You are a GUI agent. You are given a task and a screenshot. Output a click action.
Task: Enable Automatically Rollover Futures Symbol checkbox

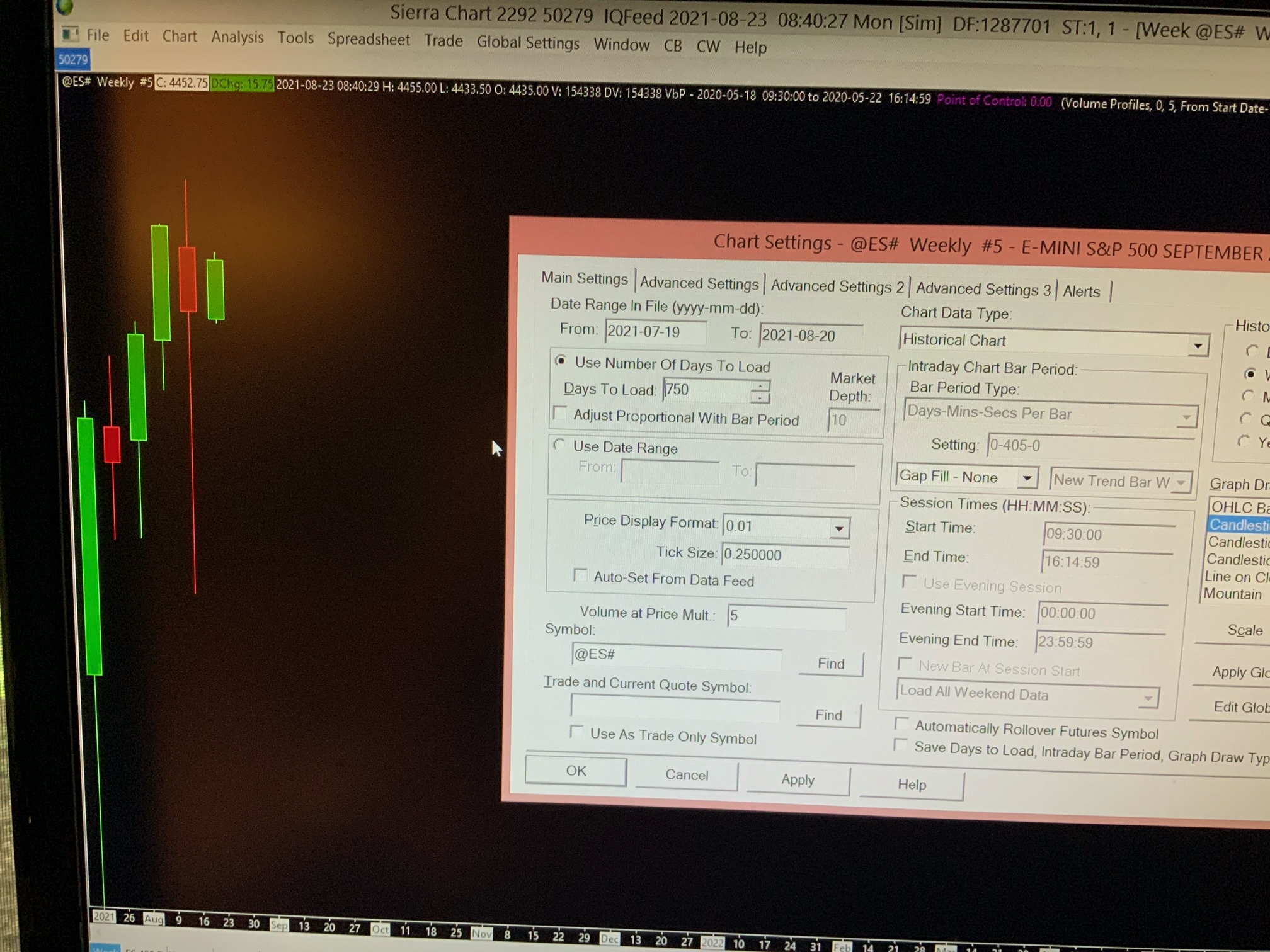tap(902, 724)
